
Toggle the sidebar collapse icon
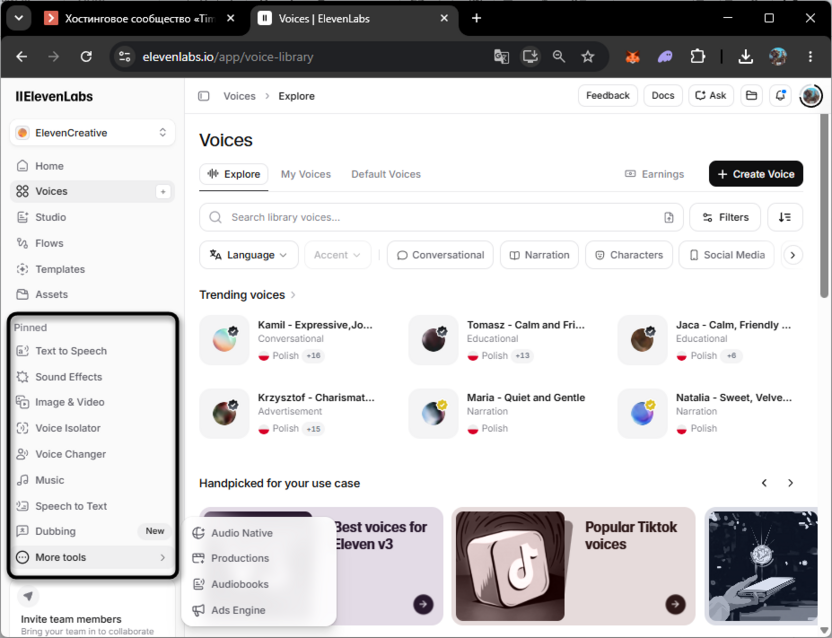pyautogui.click(x=204, y=96)
